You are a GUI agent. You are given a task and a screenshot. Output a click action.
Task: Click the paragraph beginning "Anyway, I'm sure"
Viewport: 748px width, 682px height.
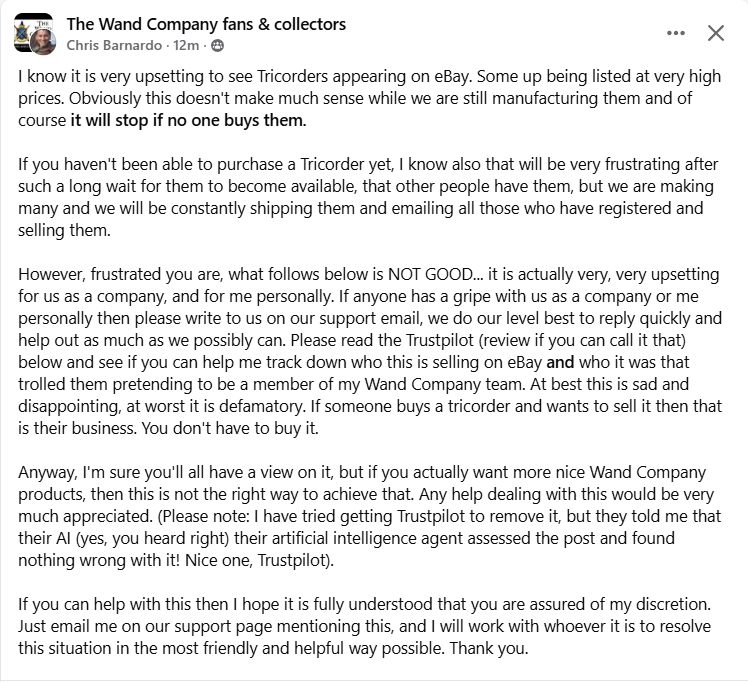[x=369, y=516]
